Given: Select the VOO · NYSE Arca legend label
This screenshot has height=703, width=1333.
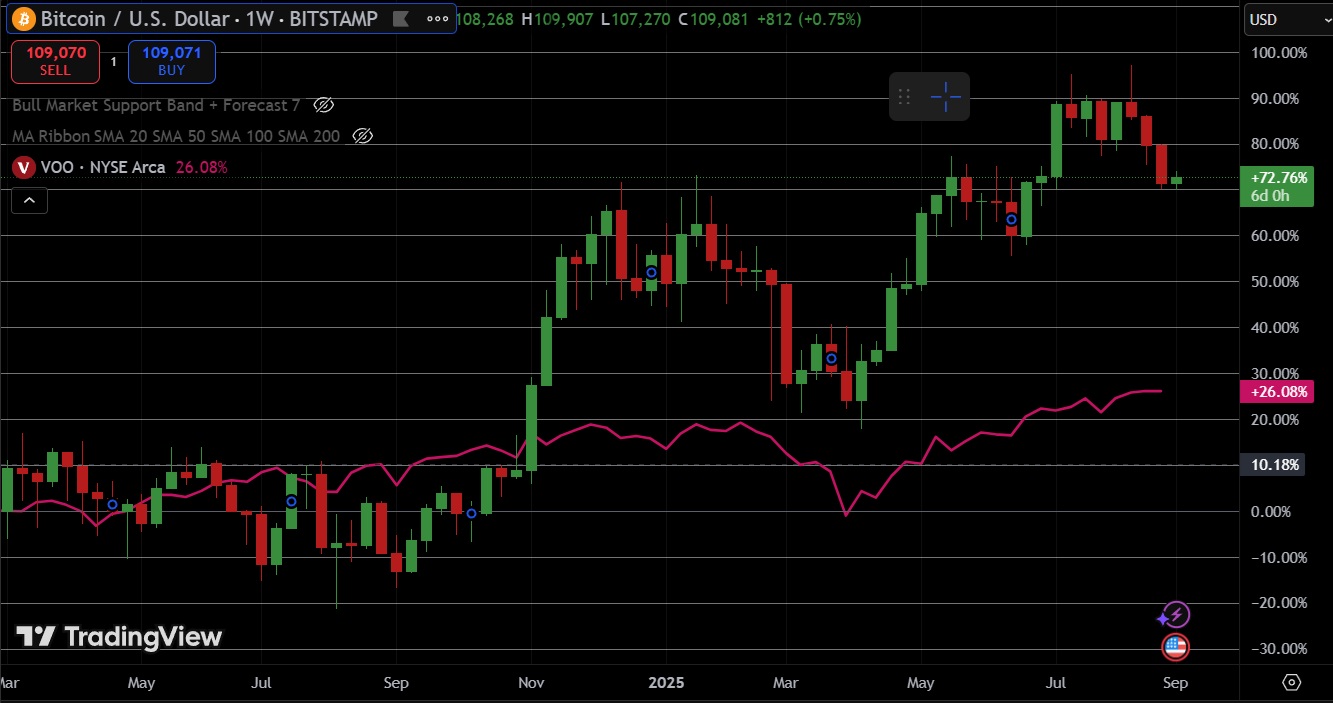Looking at the screenshot, I should click(103, 167).
